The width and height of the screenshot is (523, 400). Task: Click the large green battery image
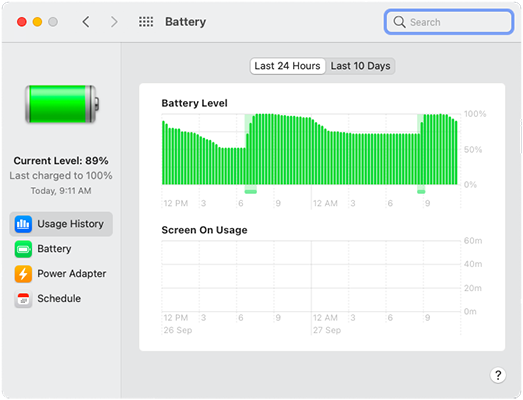(62, 104)
